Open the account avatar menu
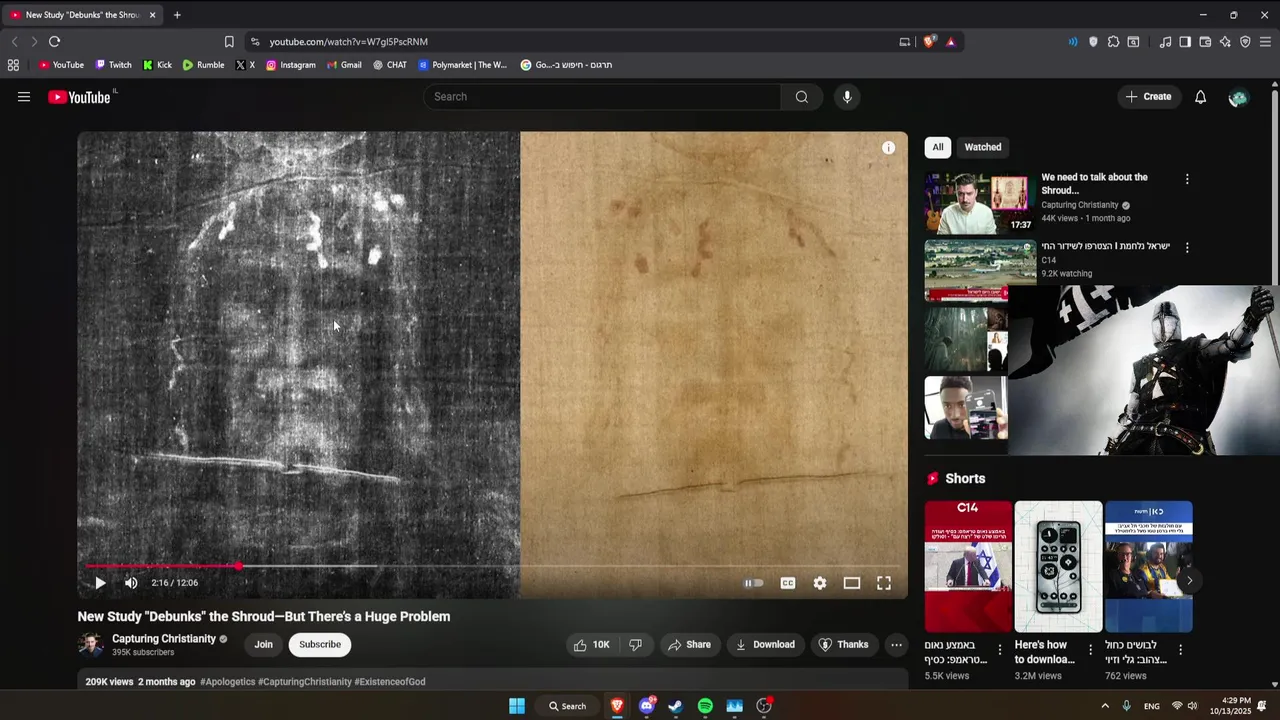 click(x=1238, y=97)
